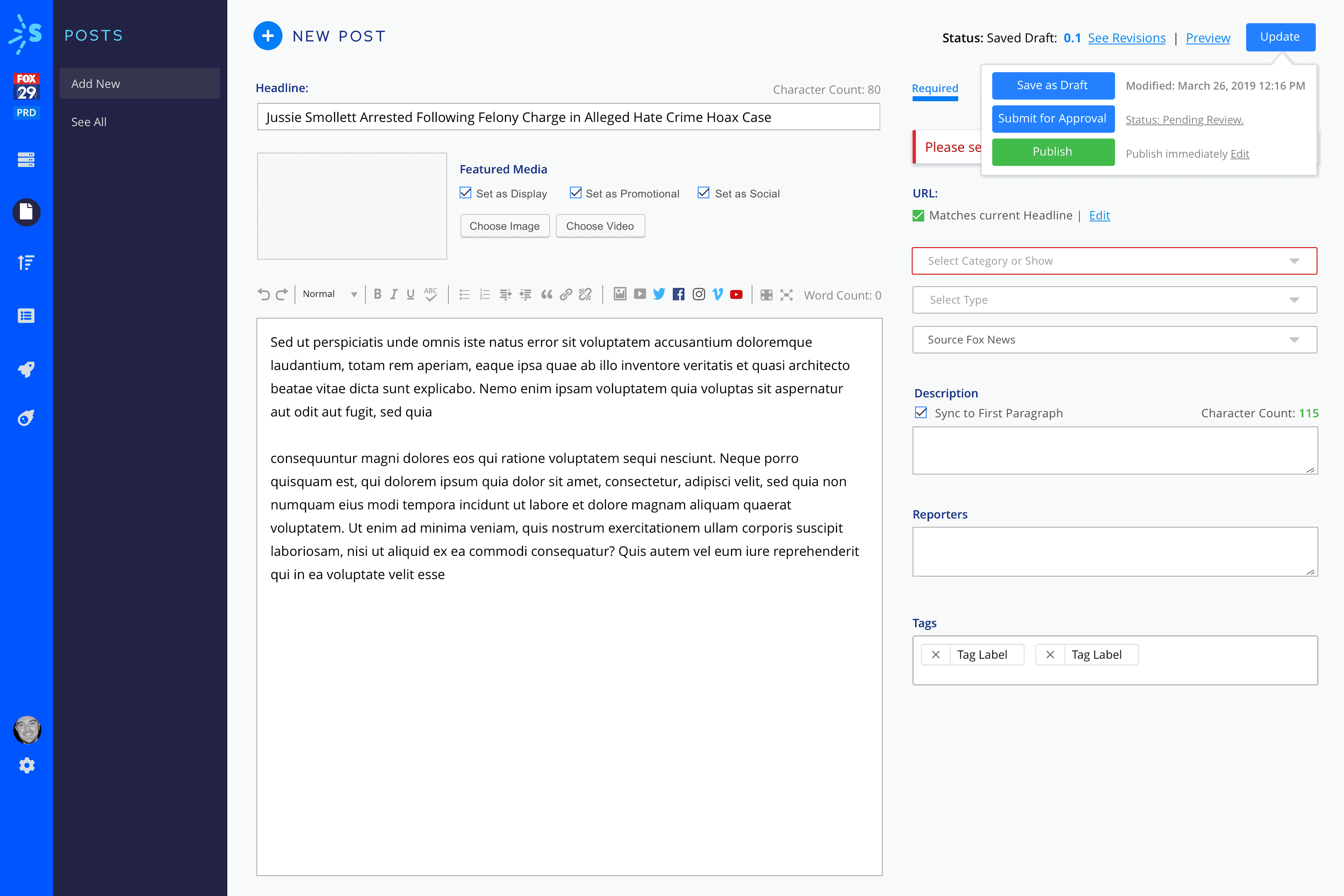Uncheck Set as Display checkbox
This screenshot has width=1344, height=896.
[x=466, y=193]
